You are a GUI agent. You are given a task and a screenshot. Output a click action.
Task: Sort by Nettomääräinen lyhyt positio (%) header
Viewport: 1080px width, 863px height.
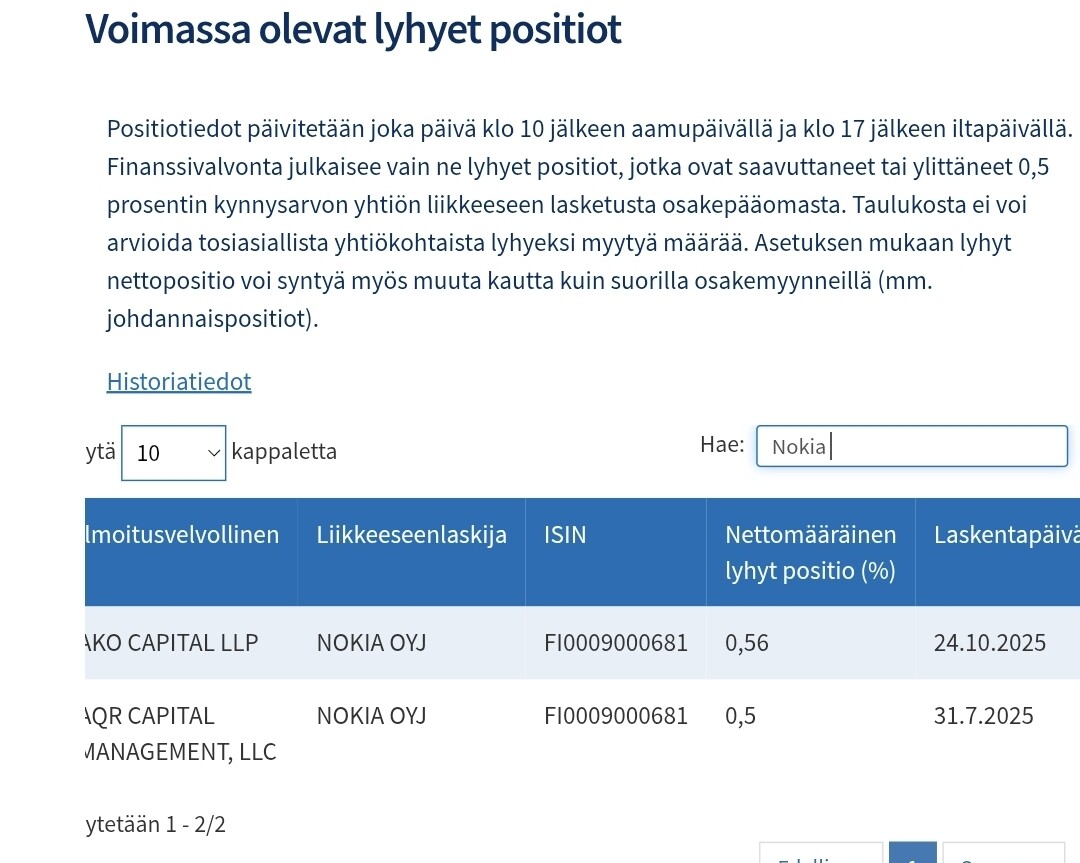810,553
